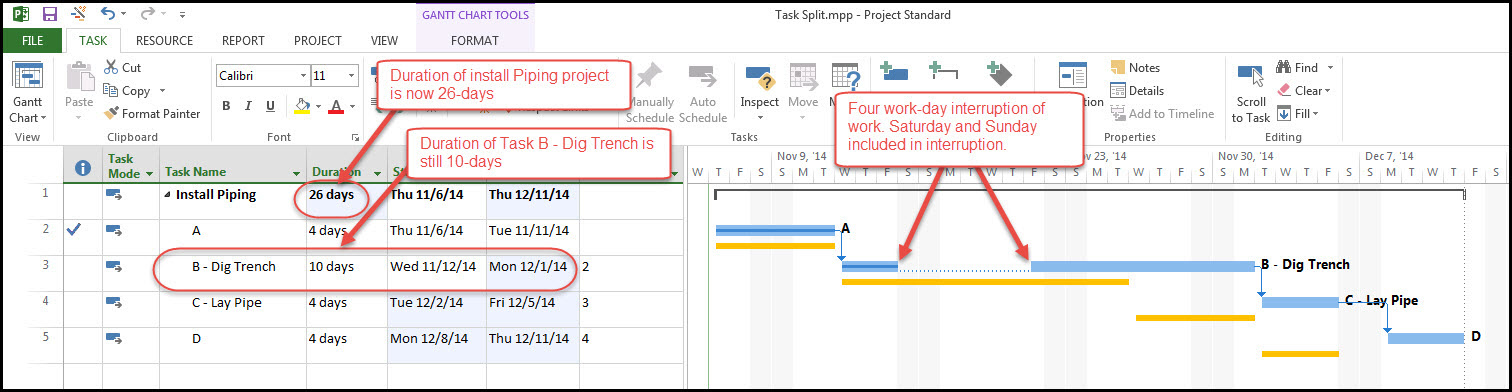Open the Gantt Chart view button
The width and height of the screenshot is (1512, 392).
click(x=27, y=94)
